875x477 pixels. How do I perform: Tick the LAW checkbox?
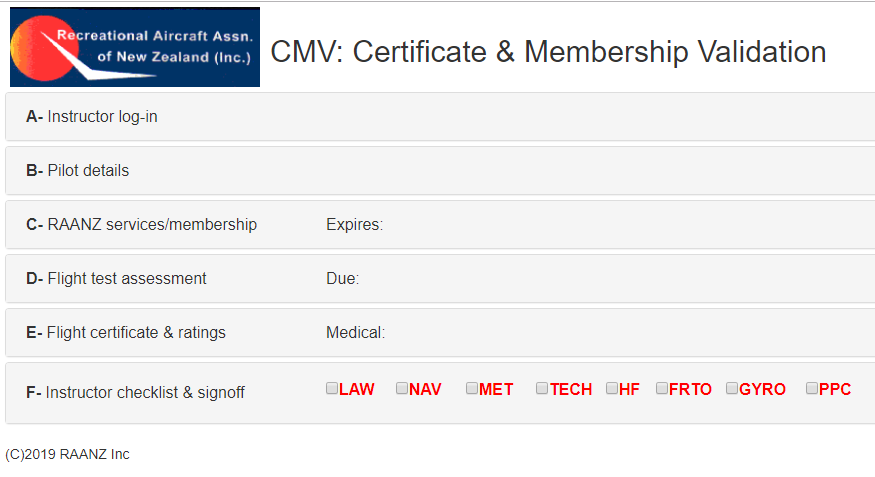pos(332,388)
